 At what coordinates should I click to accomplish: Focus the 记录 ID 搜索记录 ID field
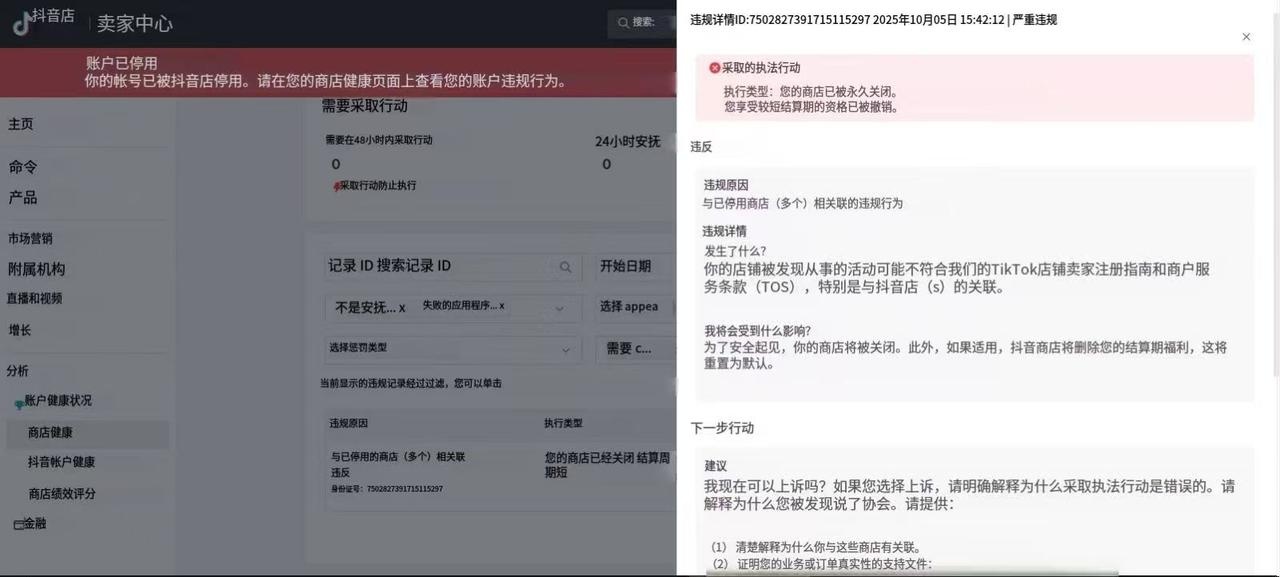pos(454,266)
